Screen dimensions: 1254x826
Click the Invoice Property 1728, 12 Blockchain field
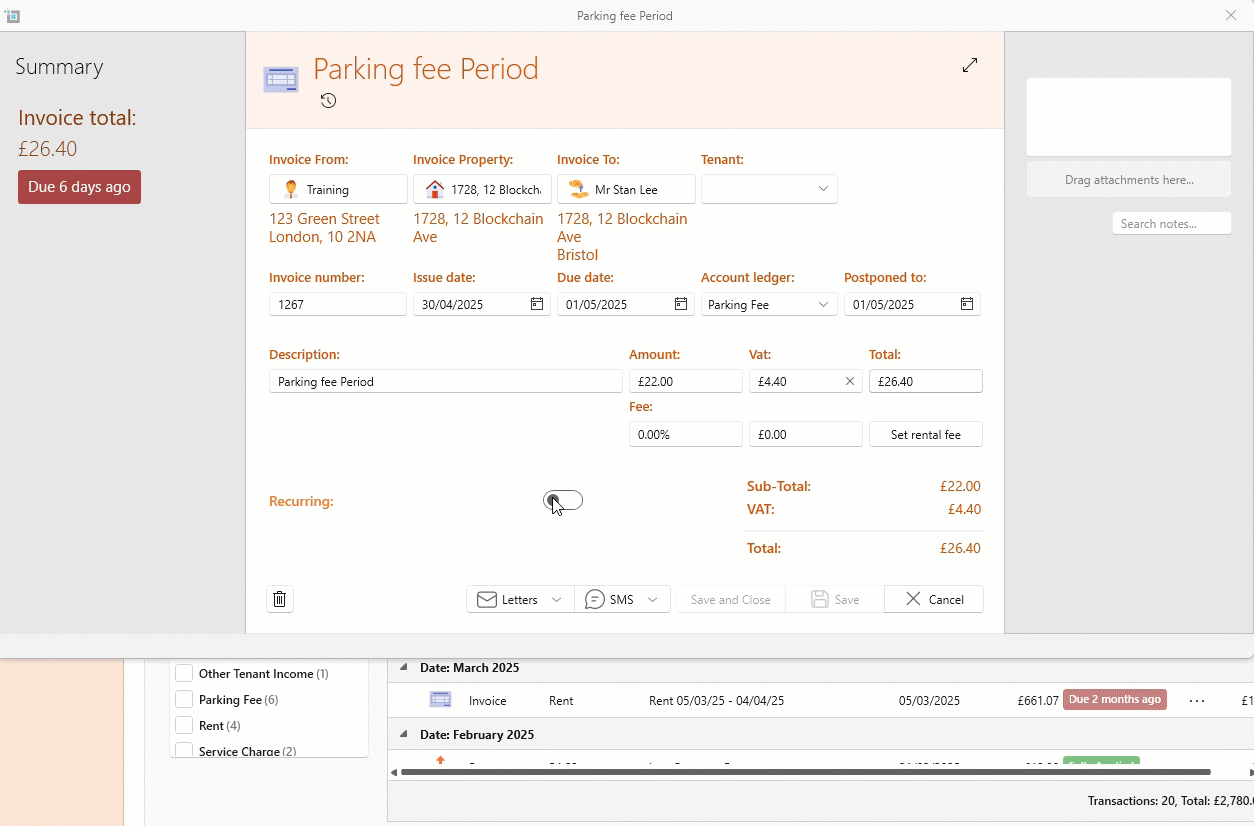pyautogui.click(x=482, y=189)
